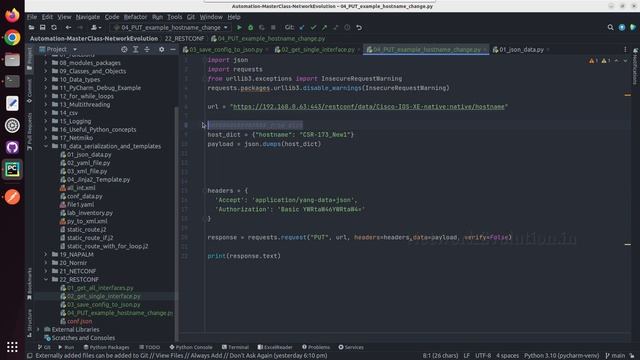Navigate back with the left arrow icon
Screen dimensions: 640x360
click(68, 27)
